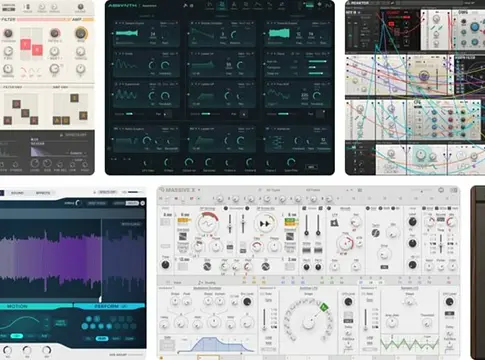This screenshot has height=360, width=485.
Task: Click the lower pink filter pad in cream synth
Action: click(x=37, y=50)
